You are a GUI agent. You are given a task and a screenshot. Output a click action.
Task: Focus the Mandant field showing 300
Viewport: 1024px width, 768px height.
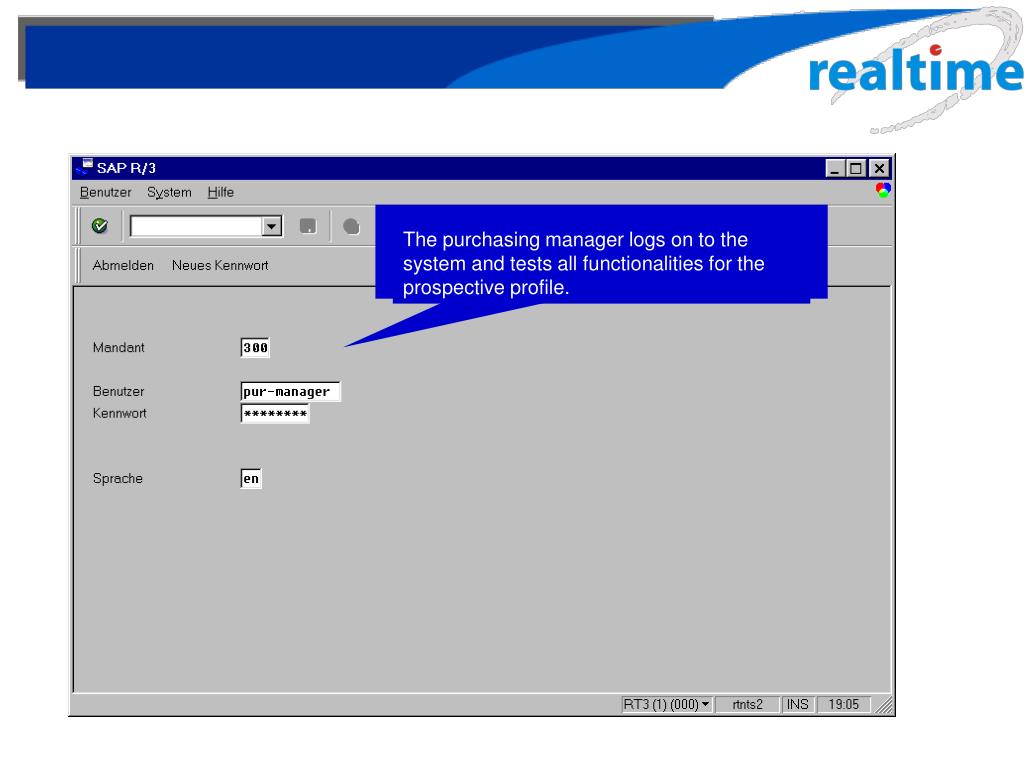[x=255, y=348]
